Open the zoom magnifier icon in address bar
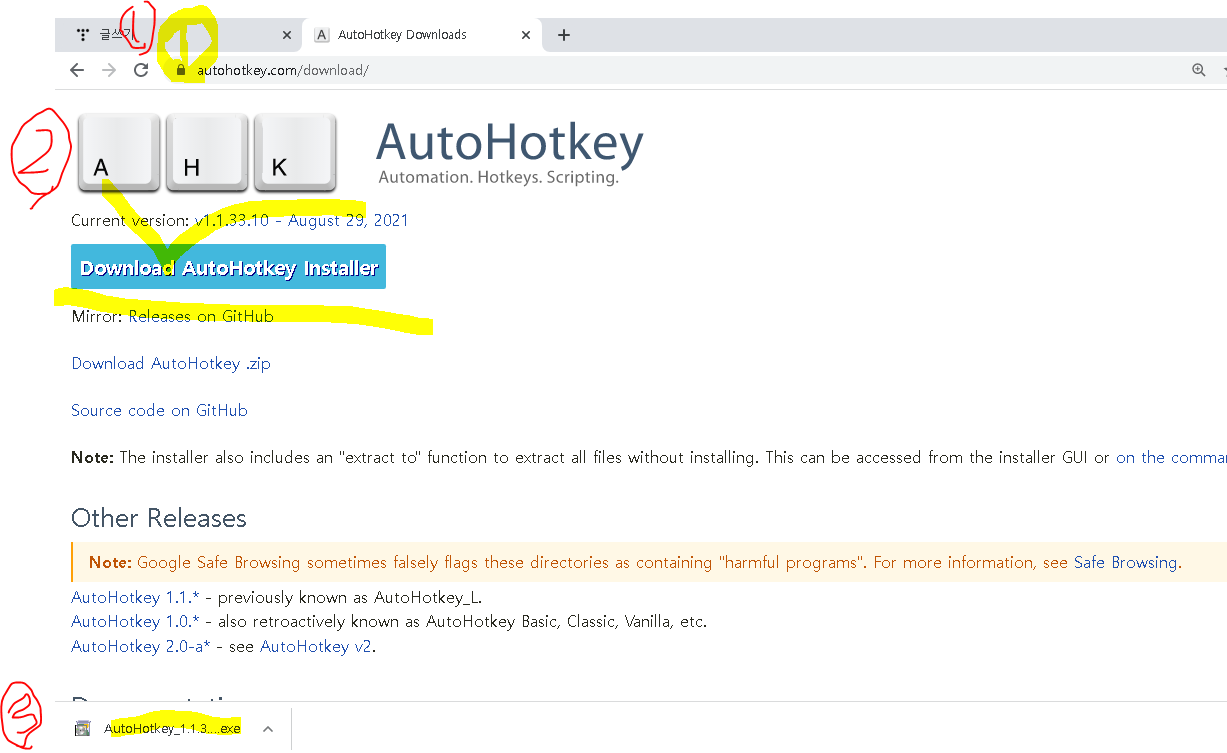Screen dimensions: 1227x753 click(1199, 70)
